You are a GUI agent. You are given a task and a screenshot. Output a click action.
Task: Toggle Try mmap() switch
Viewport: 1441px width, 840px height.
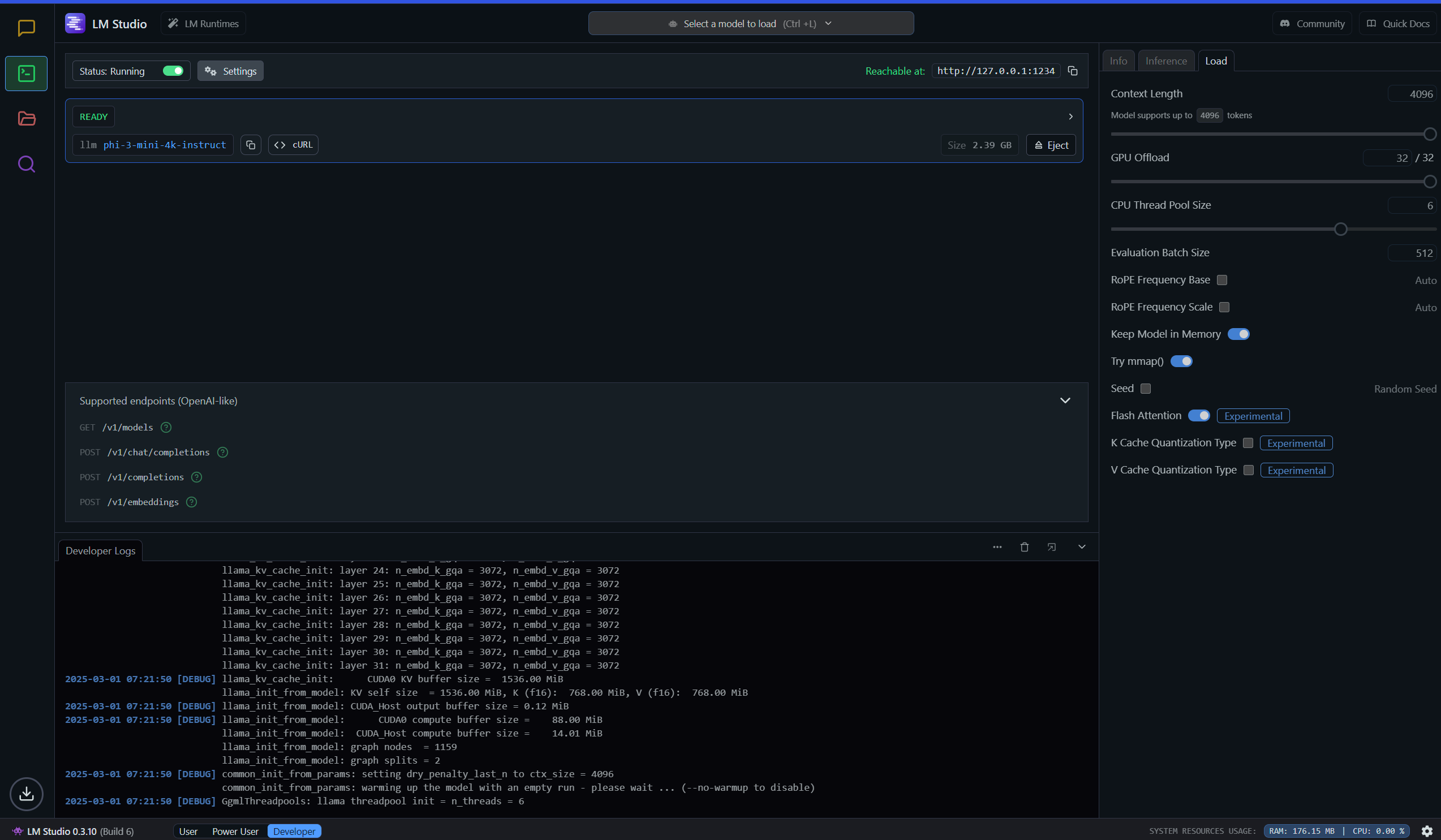(1181, 361)
